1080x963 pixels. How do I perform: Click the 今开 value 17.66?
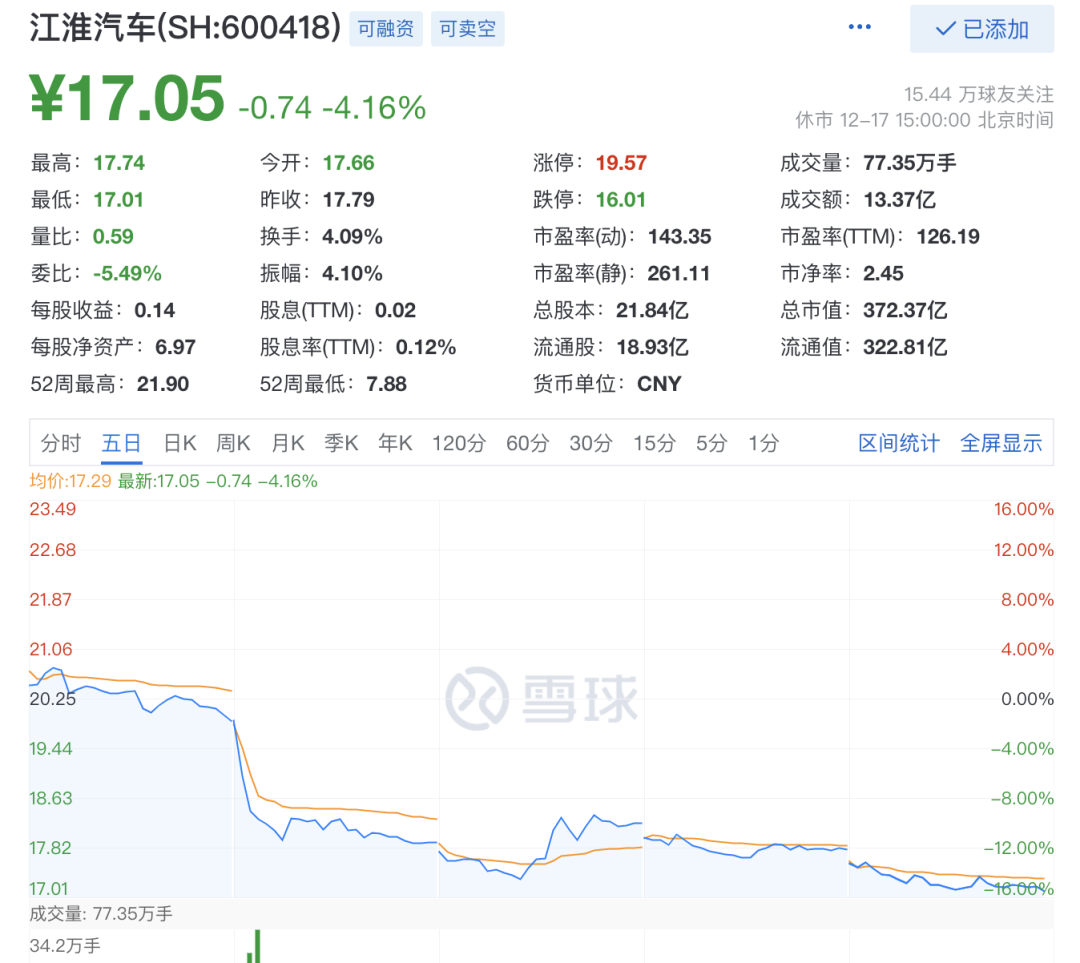pyautogui.click(x=349, y=163)
